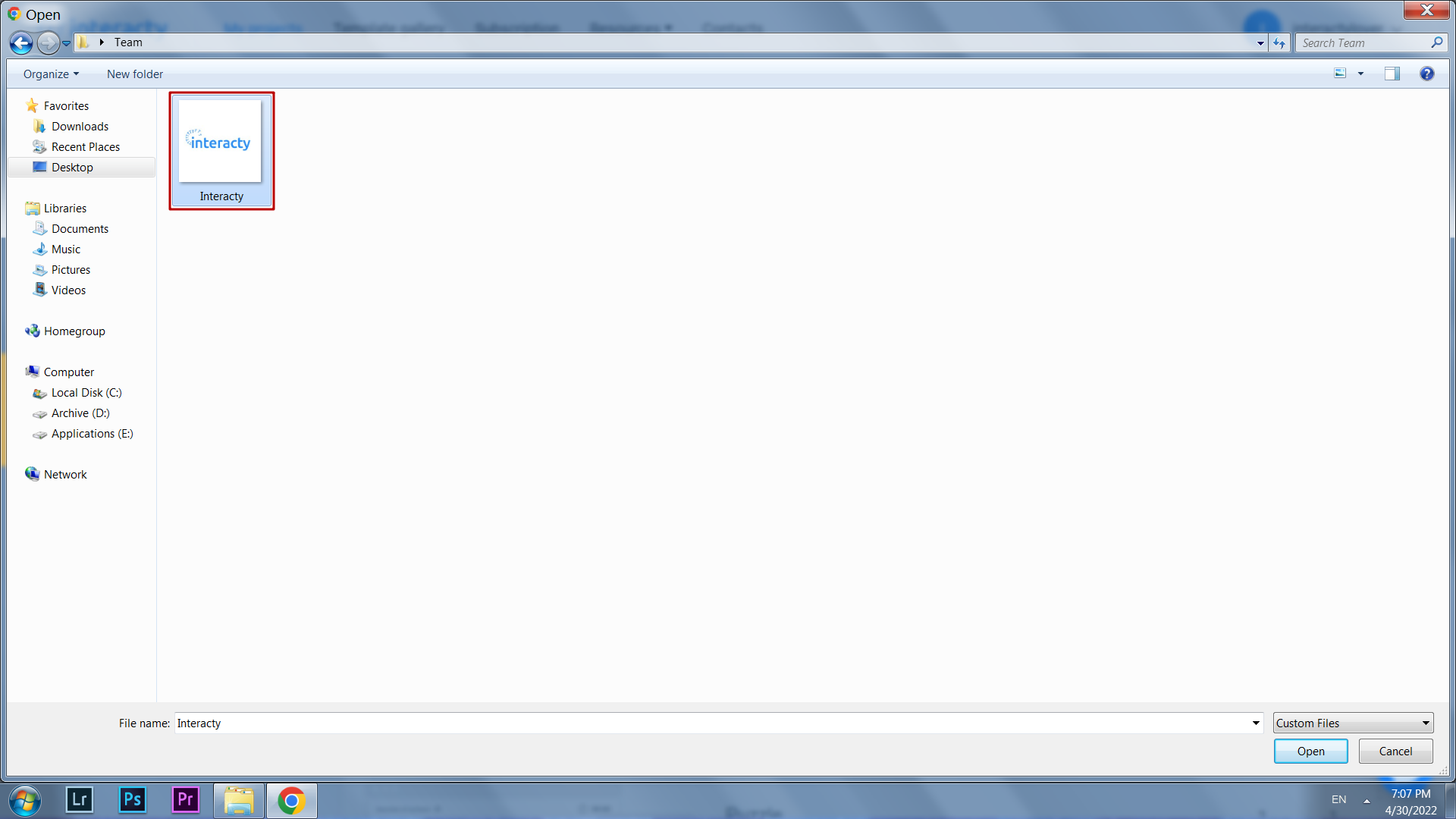Select the Computer tree item
1456x819 pixels.
coord(68,371)
